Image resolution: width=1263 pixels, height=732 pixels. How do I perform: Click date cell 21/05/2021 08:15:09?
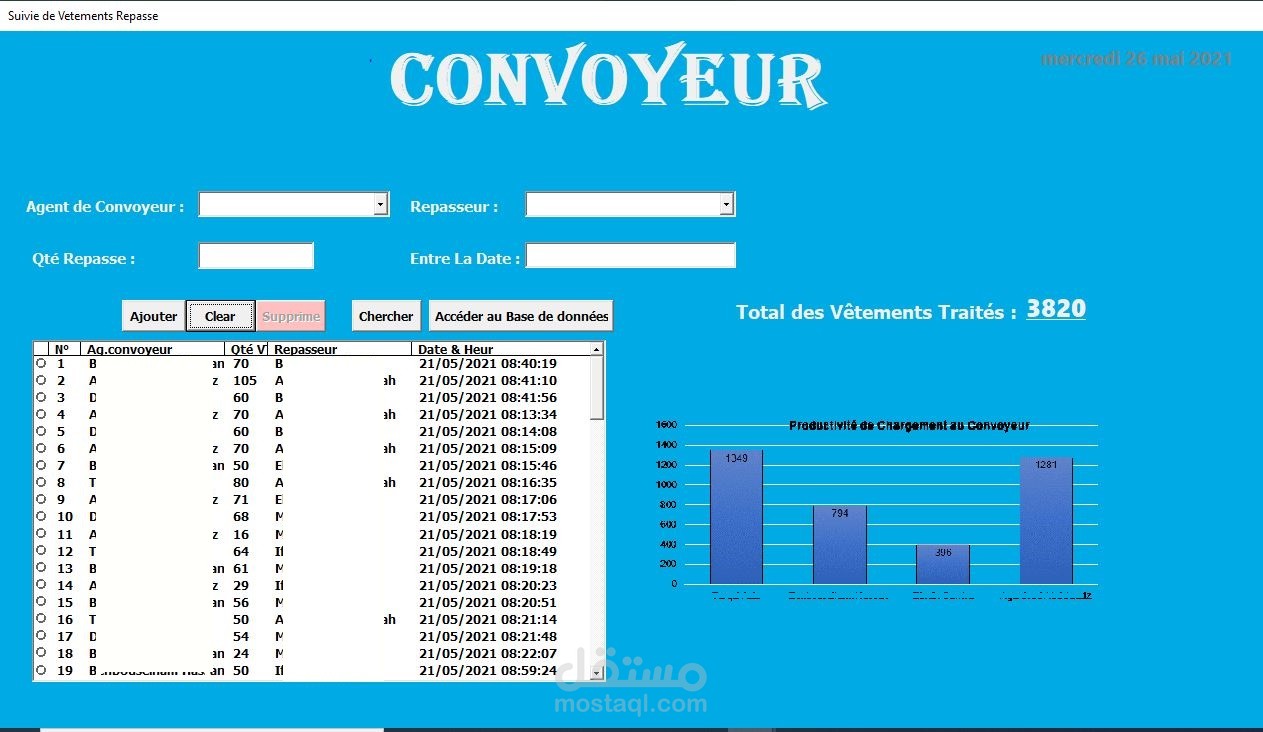click(488, 449)
